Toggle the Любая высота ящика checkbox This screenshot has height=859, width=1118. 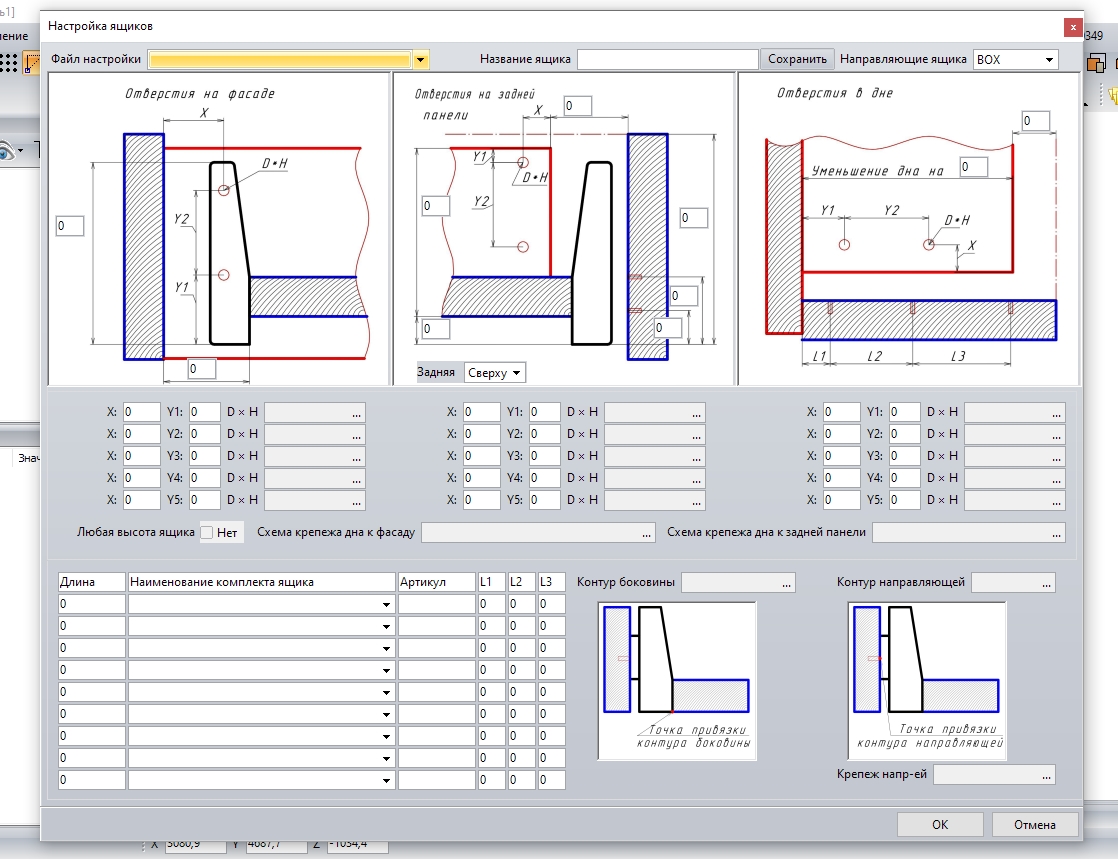(x=208, y=533)
